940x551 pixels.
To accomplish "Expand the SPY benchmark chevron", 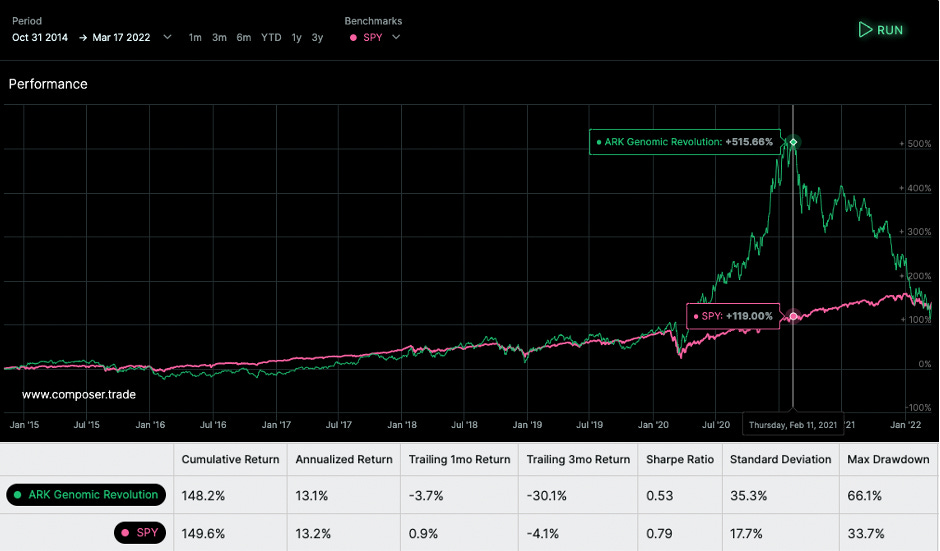I will click(x=396, y=37).
